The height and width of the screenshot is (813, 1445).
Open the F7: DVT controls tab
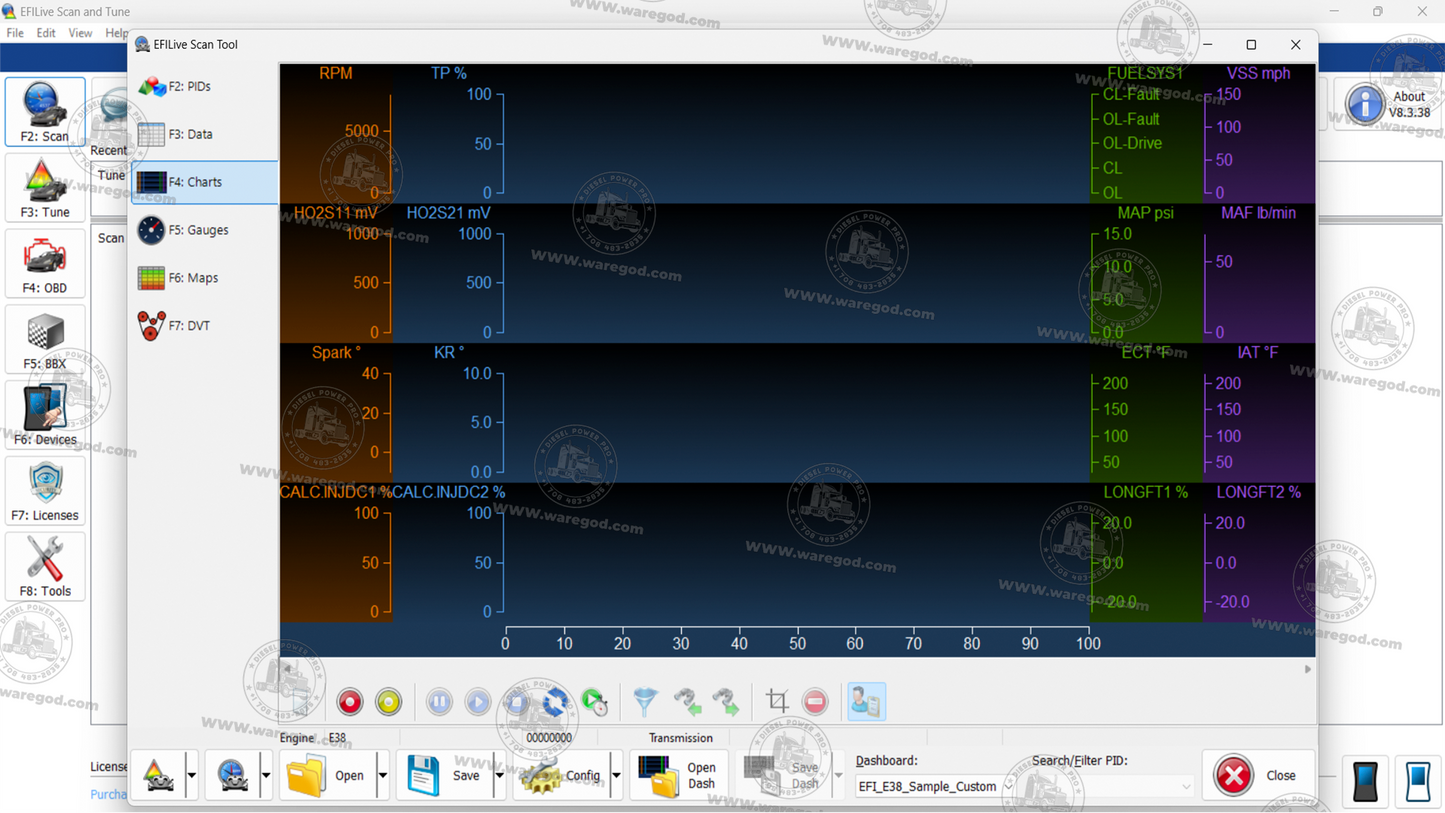tap(204, 326)
